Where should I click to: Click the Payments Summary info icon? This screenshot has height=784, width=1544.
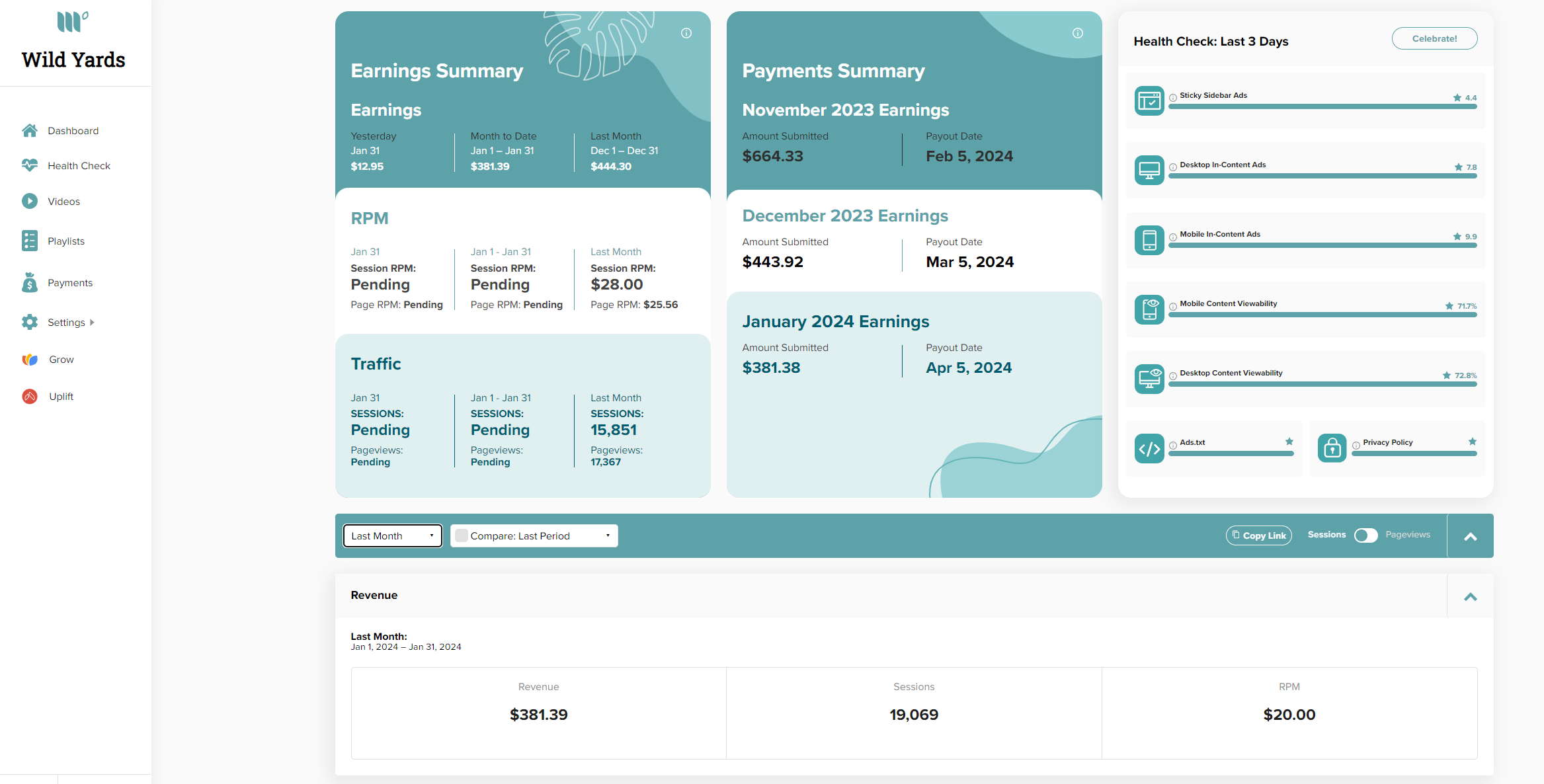(1078, 33)
